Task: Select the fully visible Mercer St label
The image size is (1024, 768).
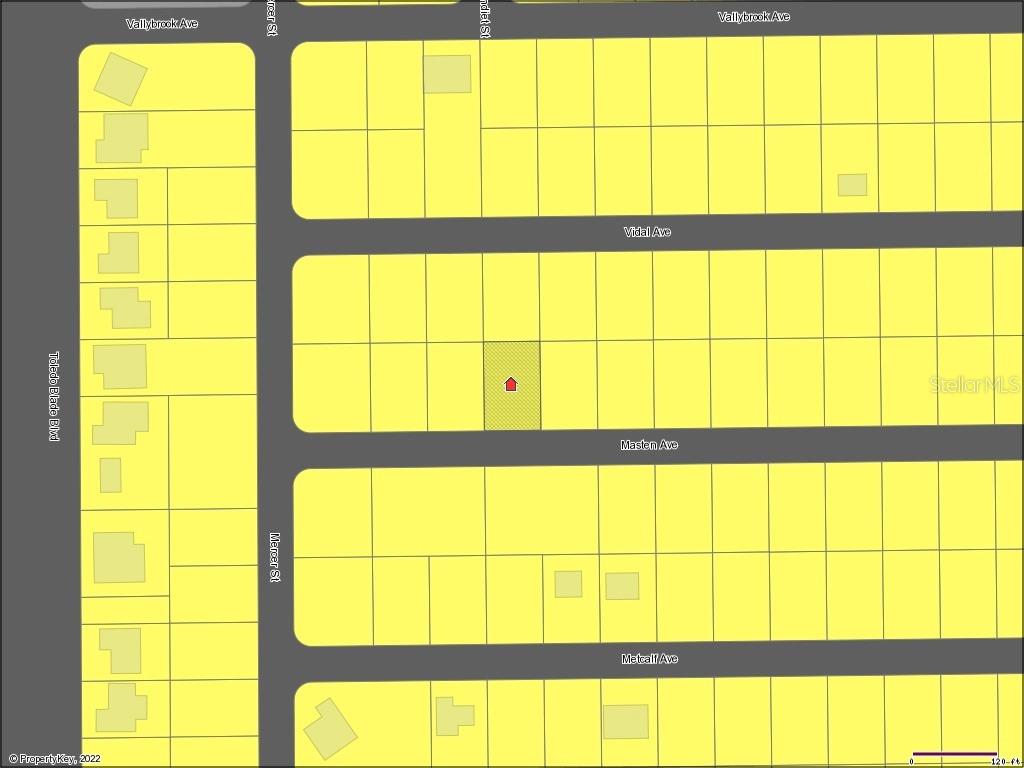Action: point(275,557)
